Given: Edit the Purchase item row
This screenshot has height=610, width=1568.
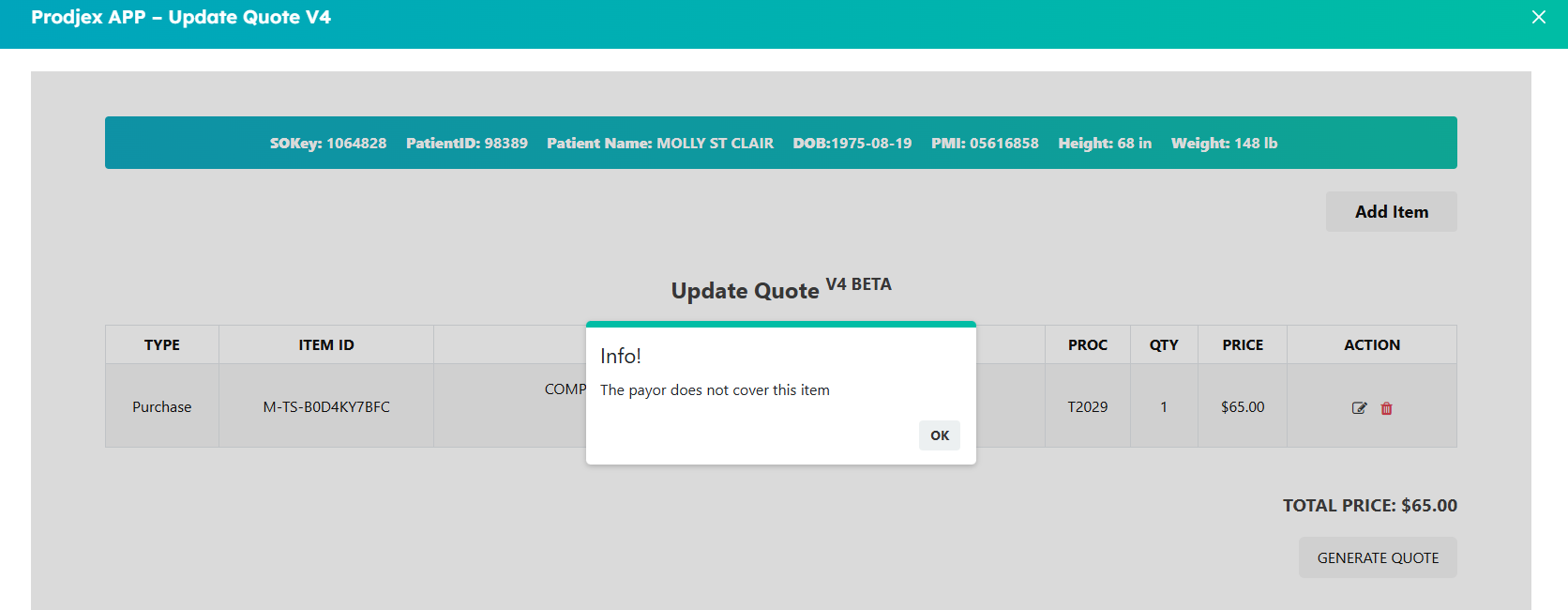Looking at the screenshot, I should [x=1359, y=408].
